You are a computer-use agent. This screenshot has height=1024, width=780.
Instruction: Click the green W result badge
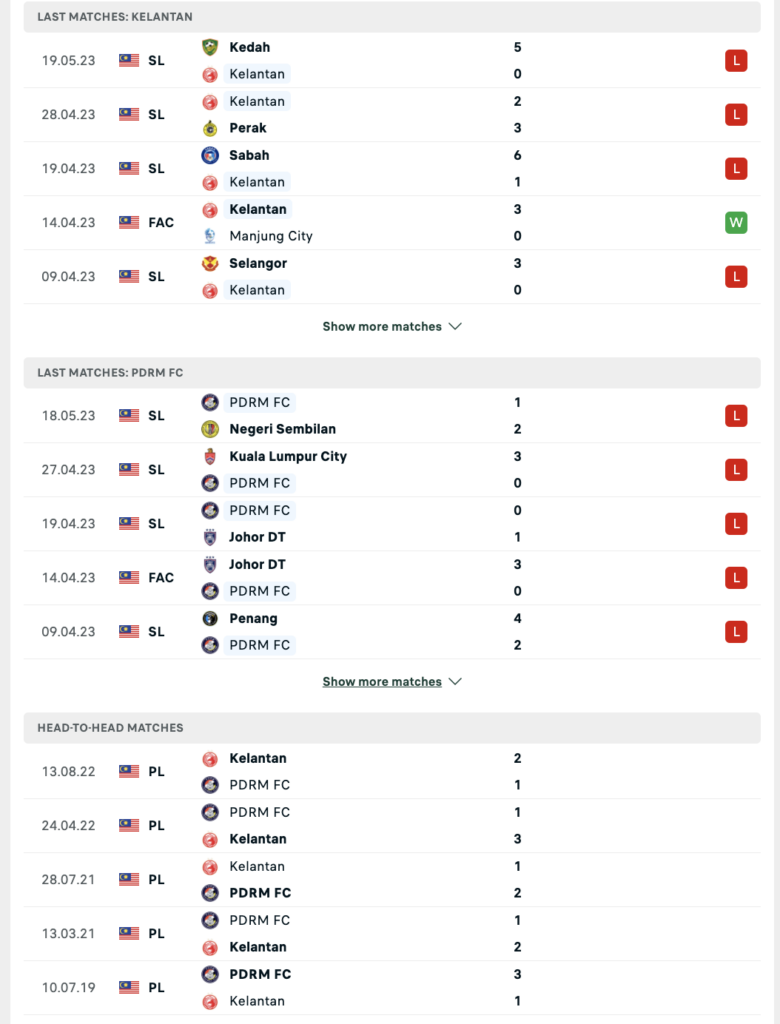(736, 223)
